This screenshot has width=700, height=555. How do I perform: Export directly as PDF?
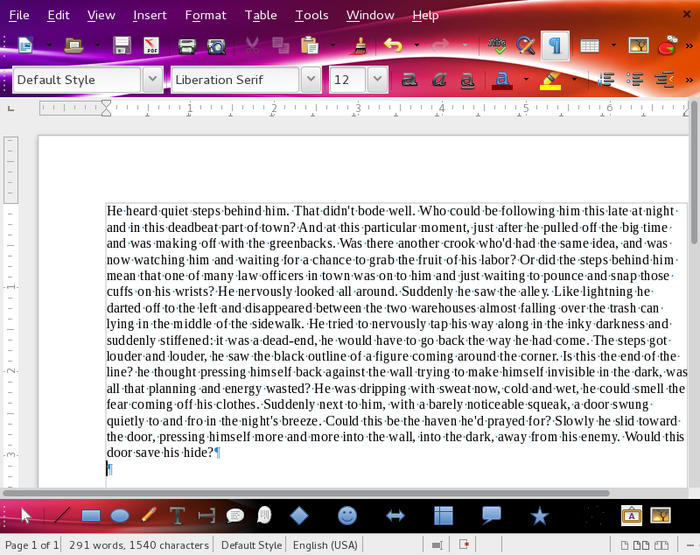pos(151,45)
